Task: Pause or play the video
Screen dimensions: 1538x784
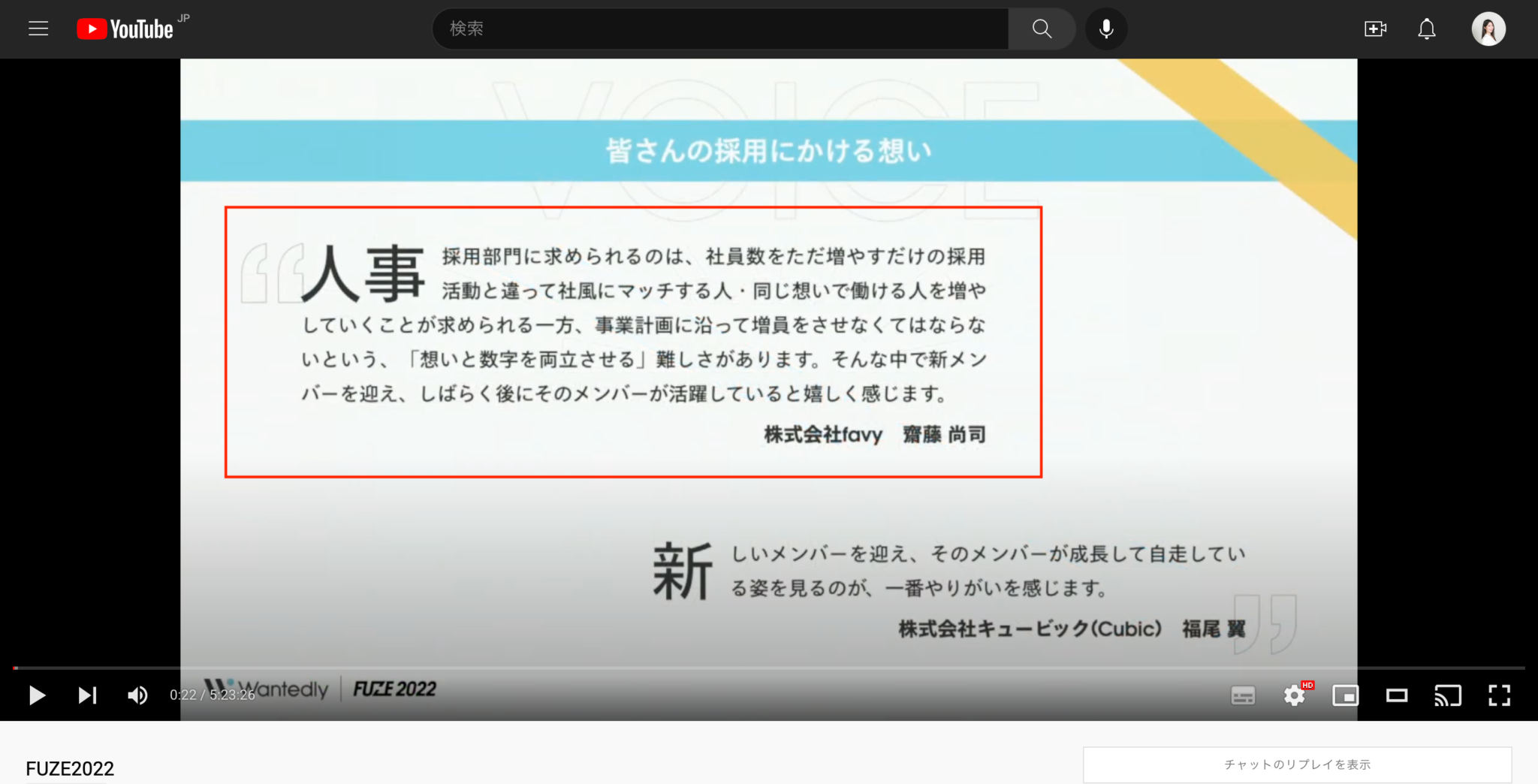Action: (x=36, y=696)
